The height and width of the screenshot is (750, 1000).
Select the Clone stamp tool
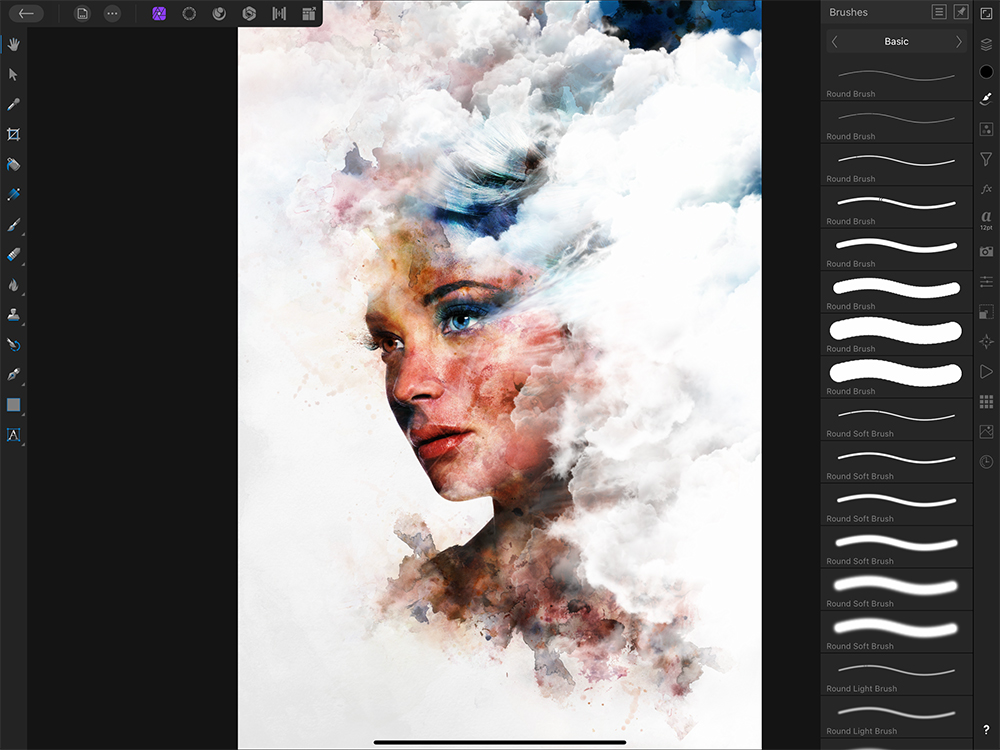(x=14, y=314)
